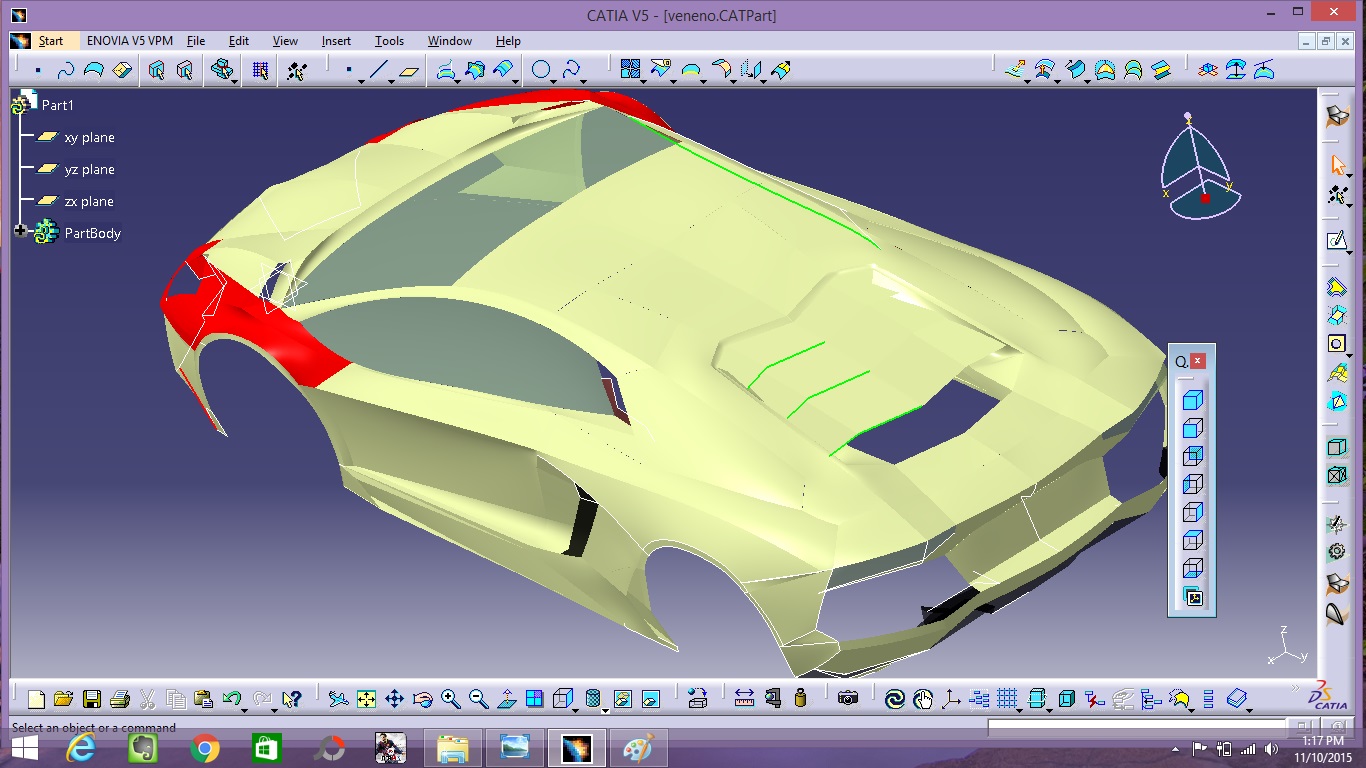Open the ENOVIA V5 VPM menu

tap(130, 41)
